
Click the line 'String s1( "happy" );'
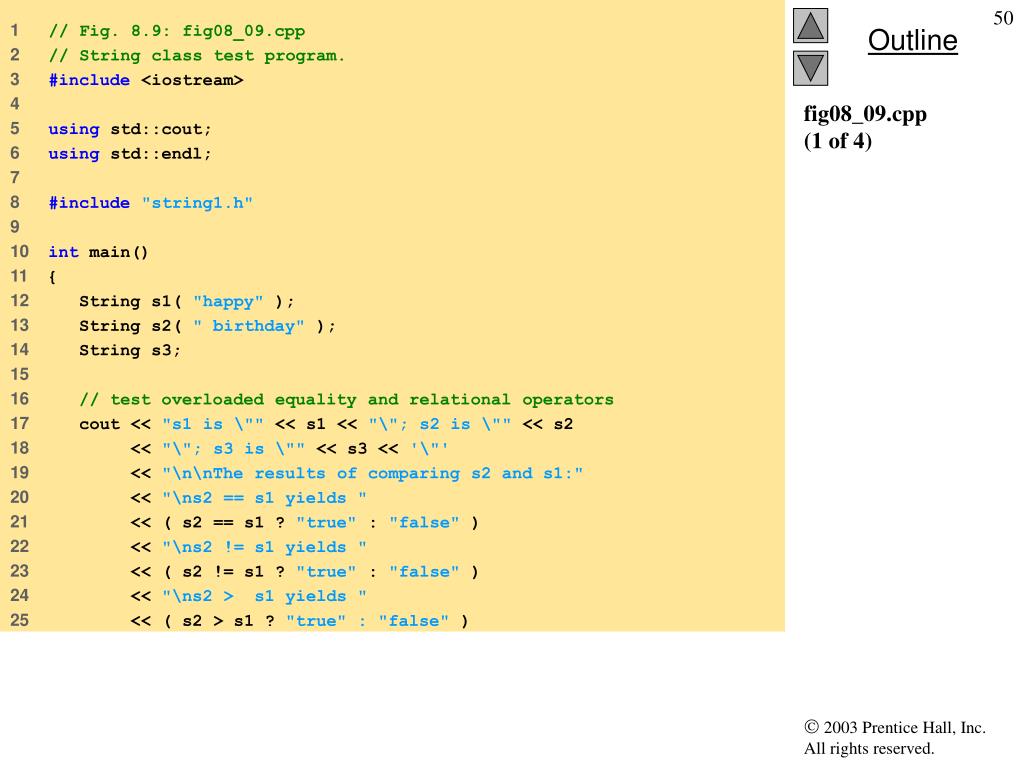tap(187, 302)
